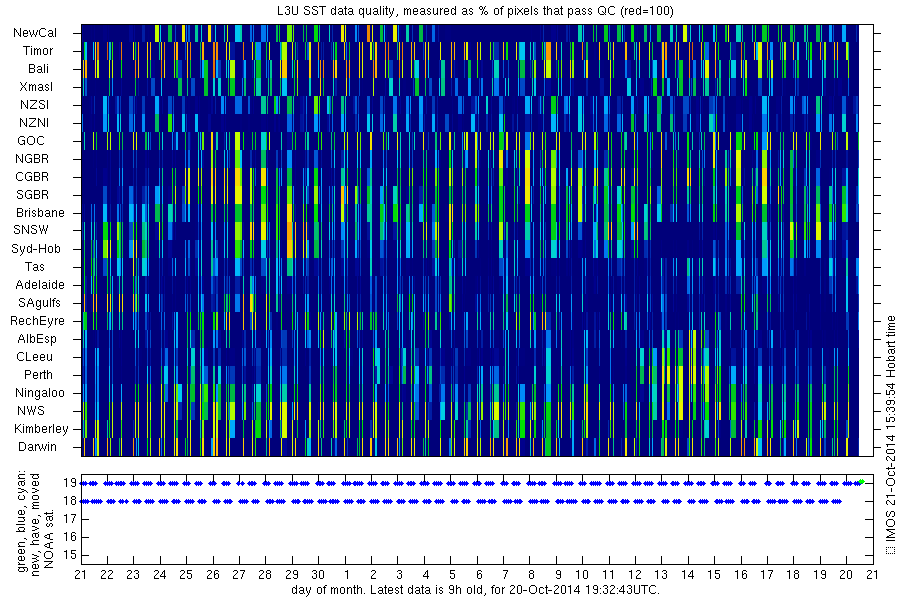Click the Perth row label

[38, 374]
